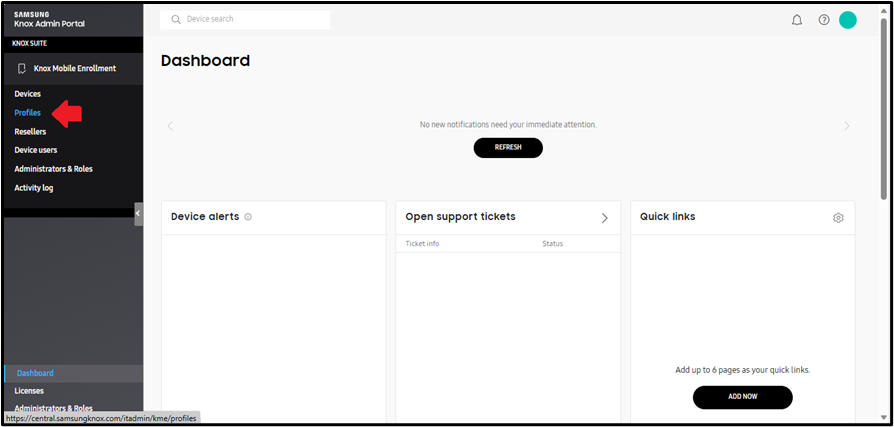Select Devices in the sidebar menu
The image size is (894, 427).
coord(27,94)
